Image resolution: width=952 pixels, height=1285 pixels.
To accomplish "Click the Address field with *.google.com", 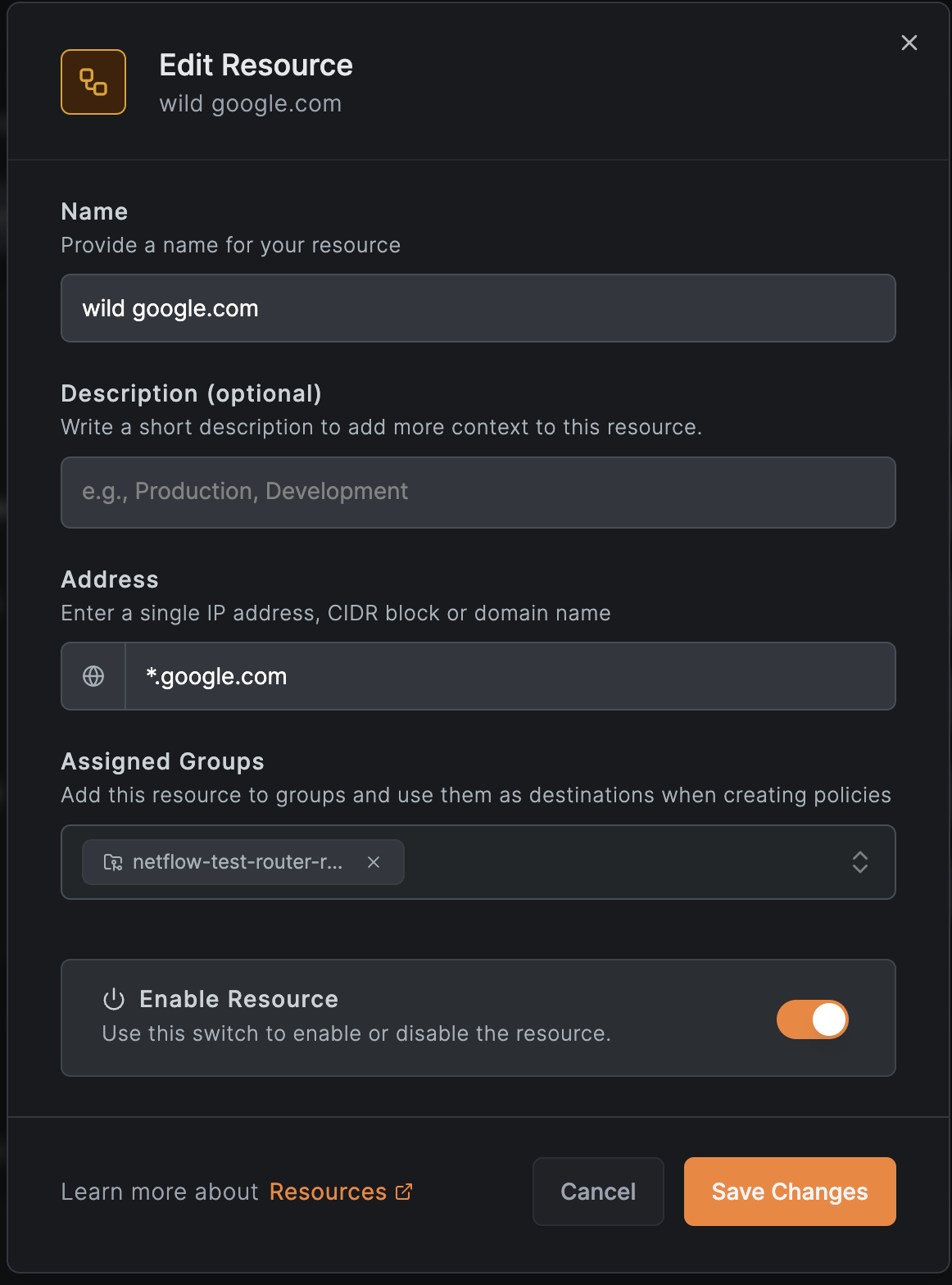I will [508, 676].
